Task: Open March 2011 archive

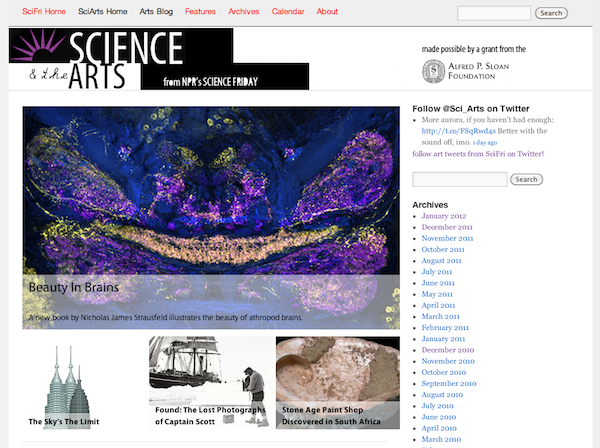Action: [x=440, y=316]
